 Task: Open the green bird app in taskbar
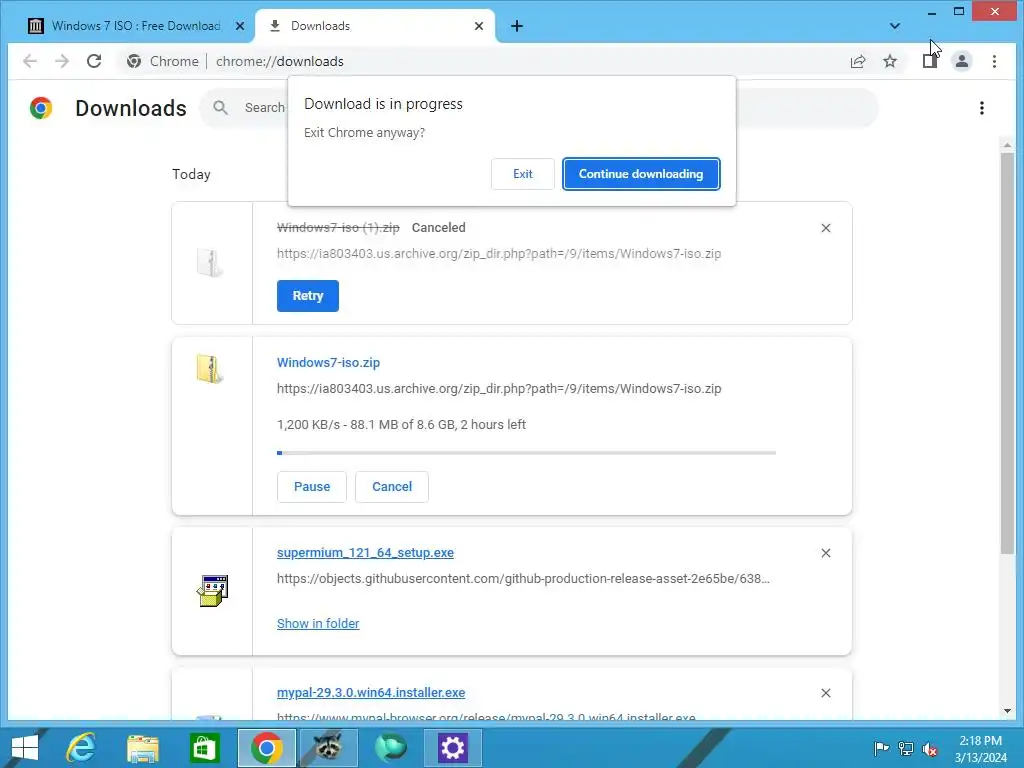coord(390,748)
